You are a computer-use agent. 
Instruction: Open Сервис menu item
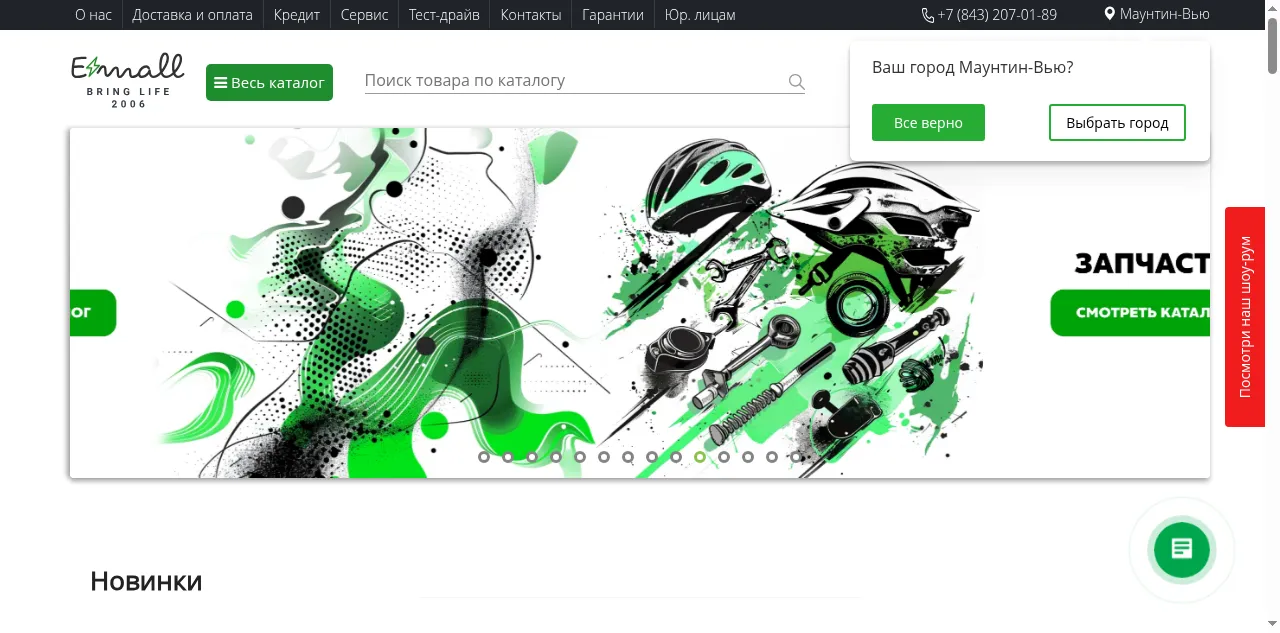click(x=364, y=15)
